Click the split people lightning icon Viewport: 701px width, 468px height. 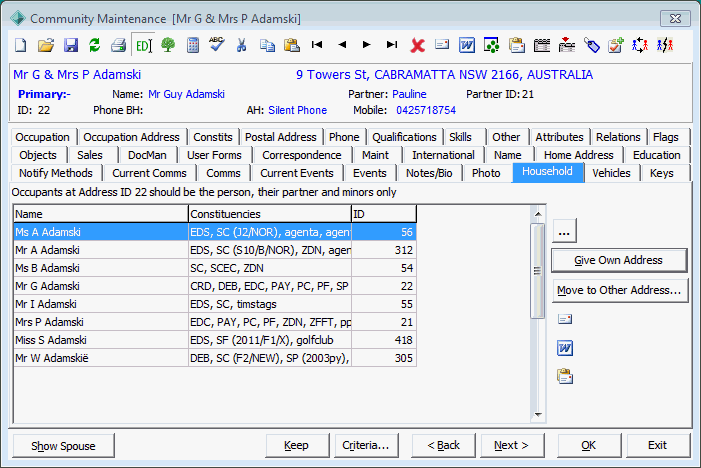click(665, 45)
